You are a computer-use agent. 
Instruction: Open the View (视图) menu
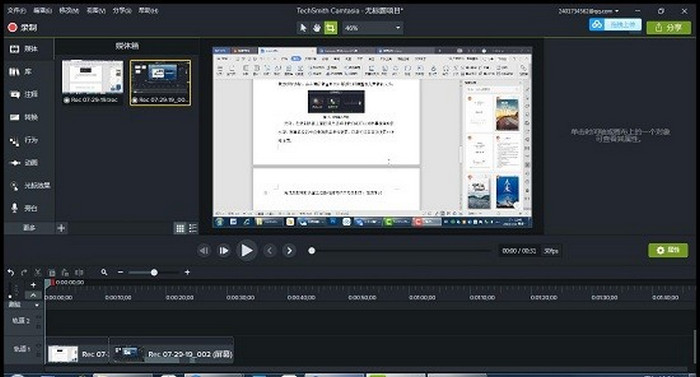96,10
